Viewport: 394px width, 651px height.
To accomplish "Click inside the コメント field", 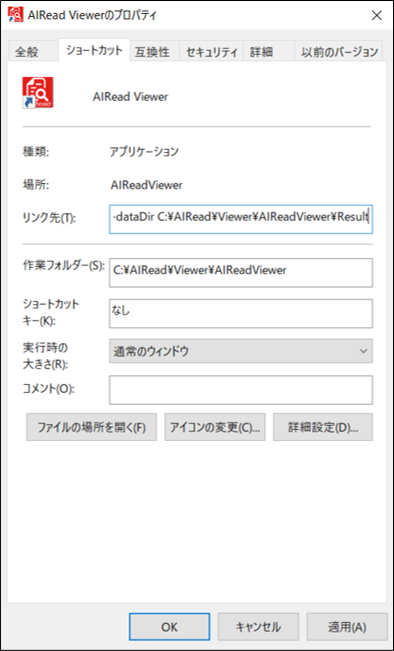I will coord(241,390).
